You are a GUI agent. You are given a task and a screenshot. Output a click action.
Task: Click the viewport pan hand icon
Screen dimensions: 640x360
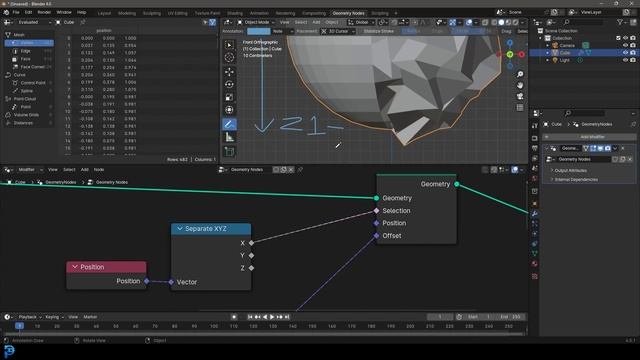[x=520, y=85]
